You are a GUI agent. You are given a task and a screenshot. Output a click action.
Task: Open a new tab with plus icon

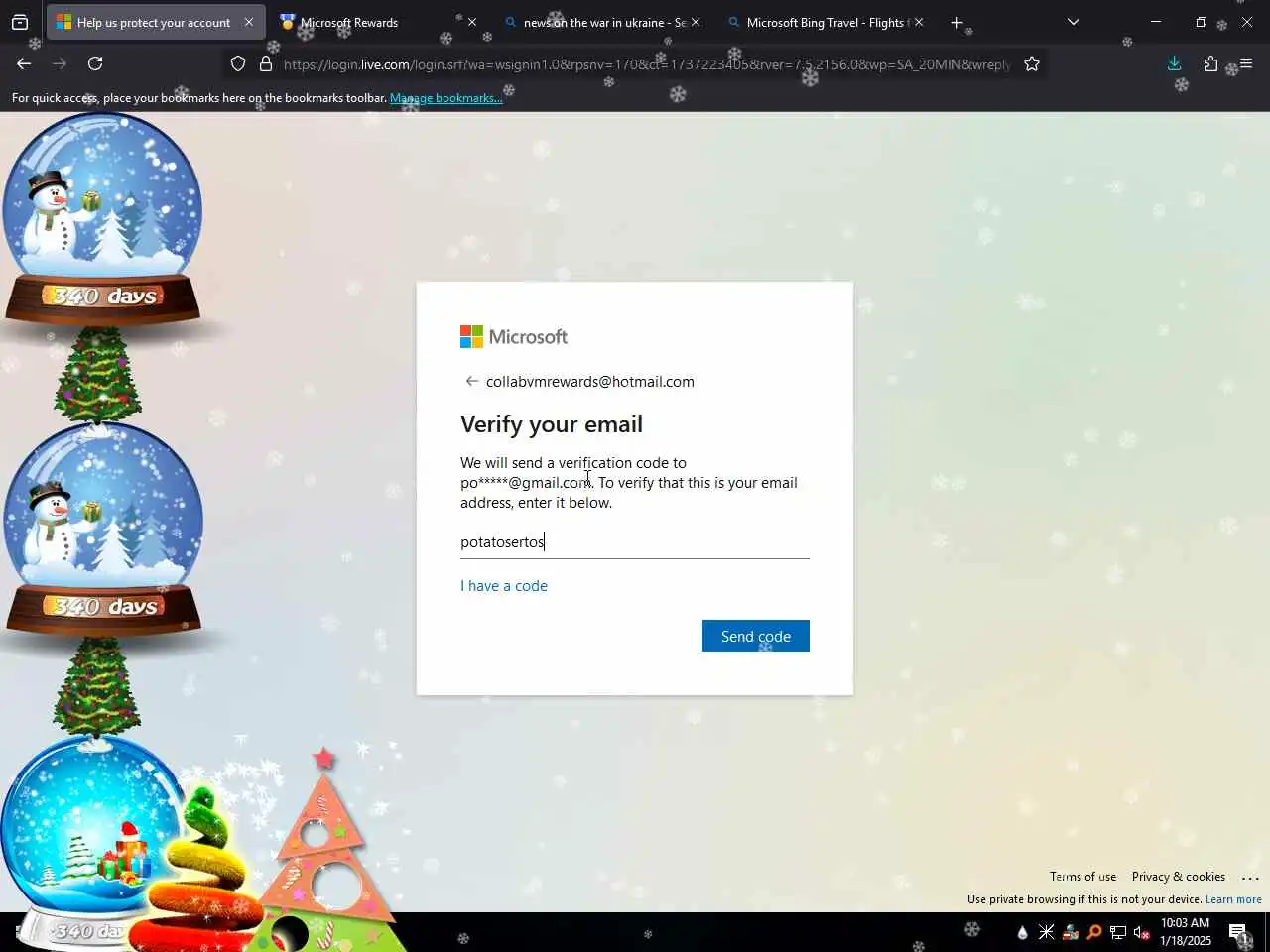(x=956, y=22)
